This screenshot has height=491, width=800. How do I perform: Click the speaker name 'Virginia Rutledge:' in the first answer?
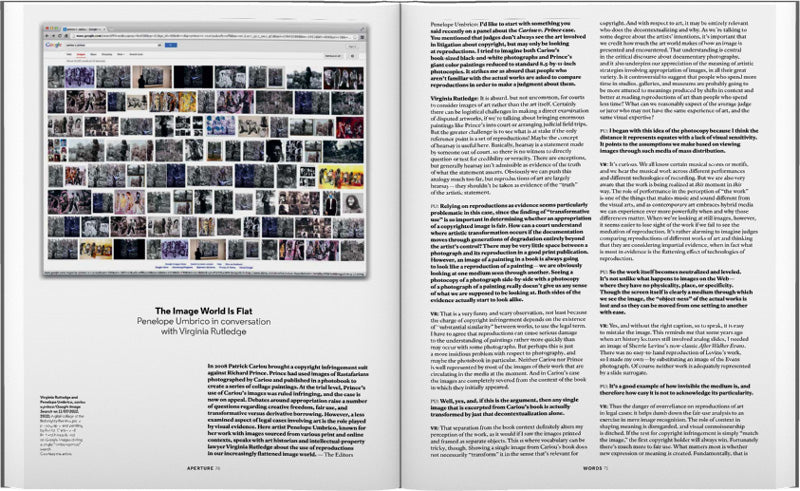click(455, 97)
